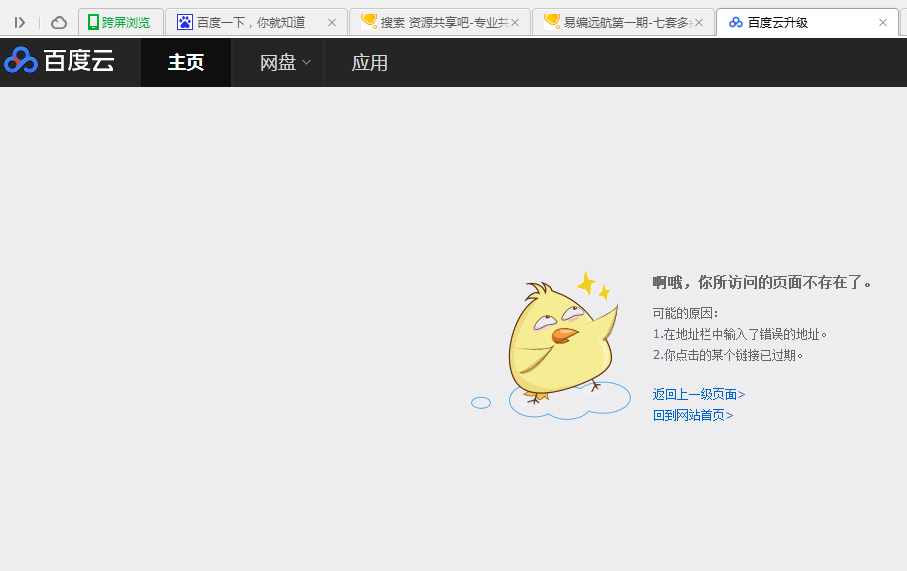Open the 跨屏浏览 cross-screen browsing button
The image size is (907, 571).
coord(120,23)
